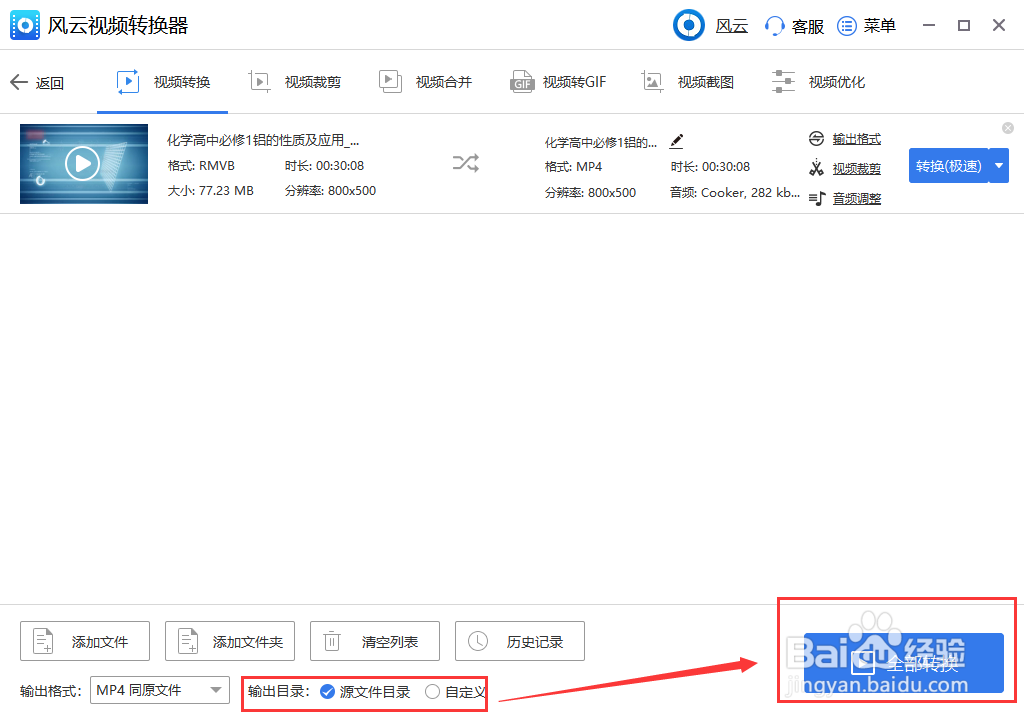Choose 自定义 as the output directory
Viewport: 1024px width, 720px height.
431,690
